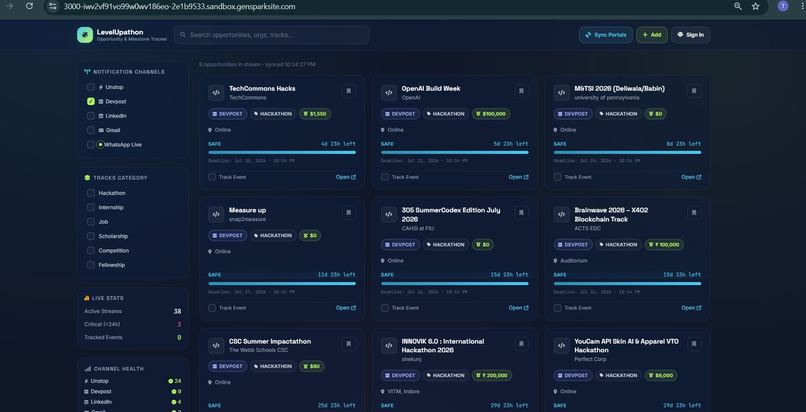Click the code icon on 305 SummerCodex
Screen dimensions: 806x412
[x=389, y=214]
